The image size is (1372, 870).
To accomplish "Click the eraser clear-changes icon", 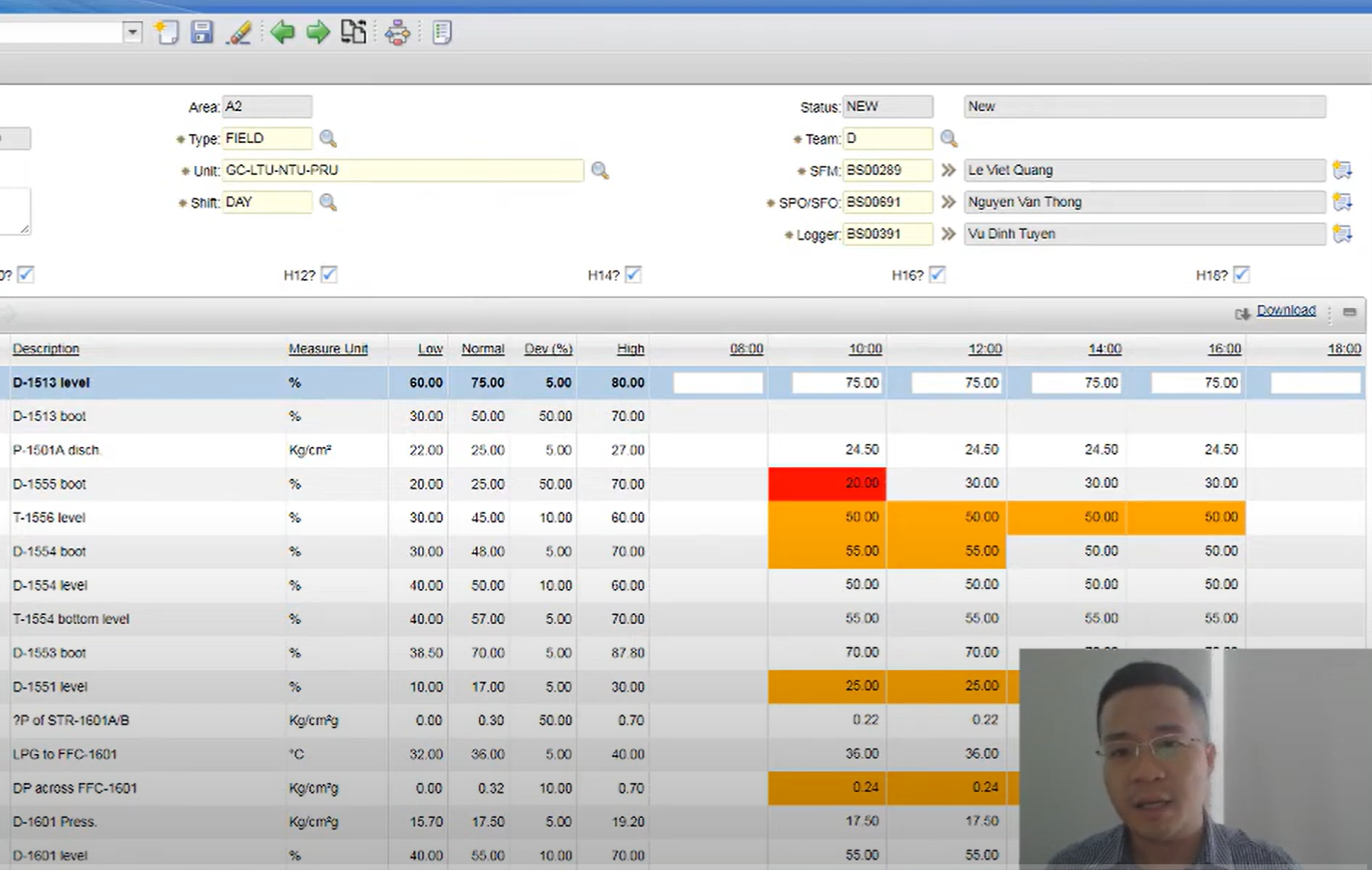I will [x=239, y=33].
